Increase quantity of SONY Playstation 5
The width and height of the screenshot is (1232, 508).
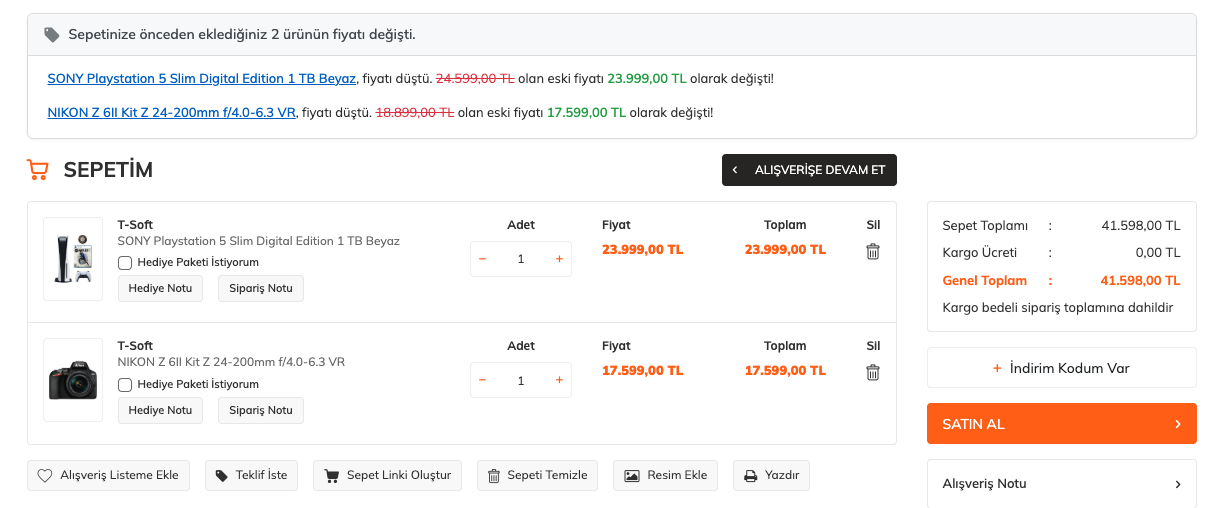559,259
